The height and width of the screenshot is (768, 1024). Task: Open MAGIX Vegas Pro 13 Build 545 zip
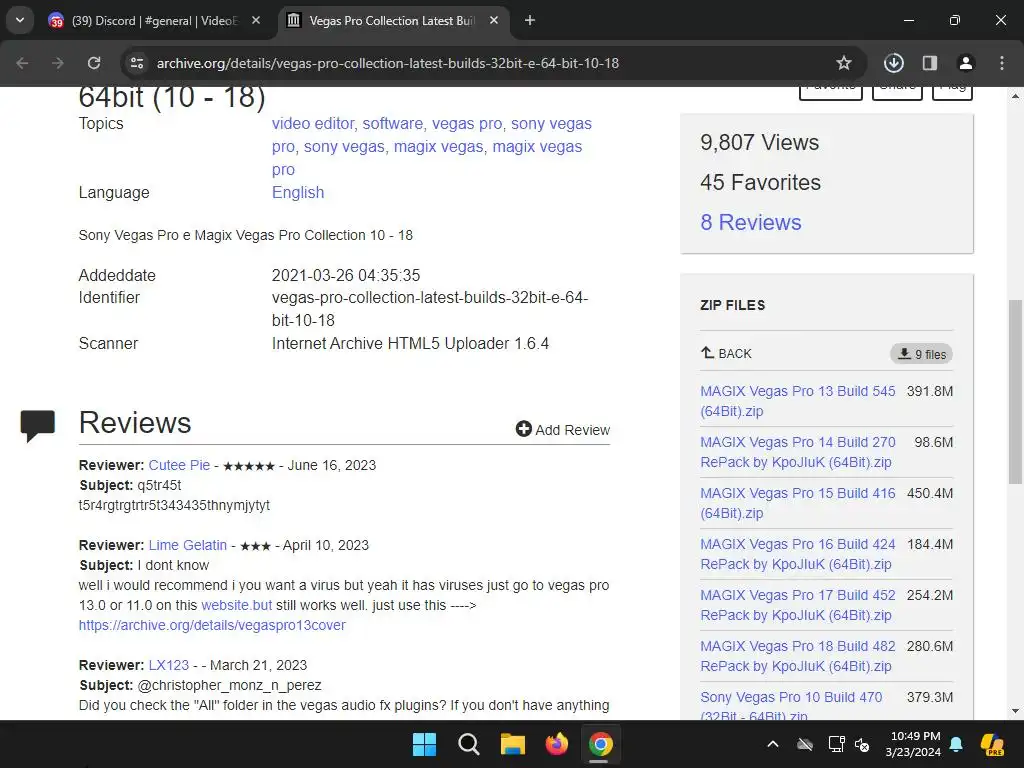pos(797,401)
